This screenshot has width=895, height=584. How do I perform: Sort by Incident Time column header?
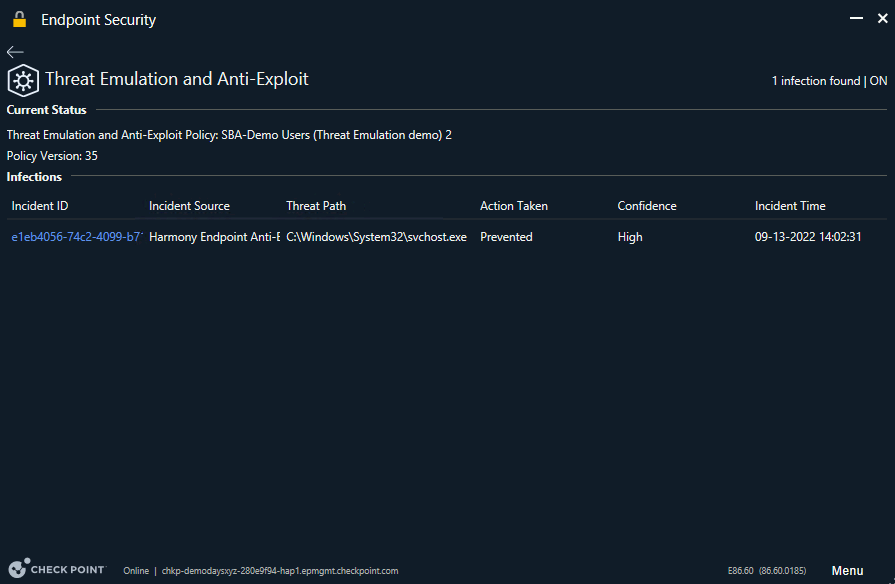tap(790, 206)
